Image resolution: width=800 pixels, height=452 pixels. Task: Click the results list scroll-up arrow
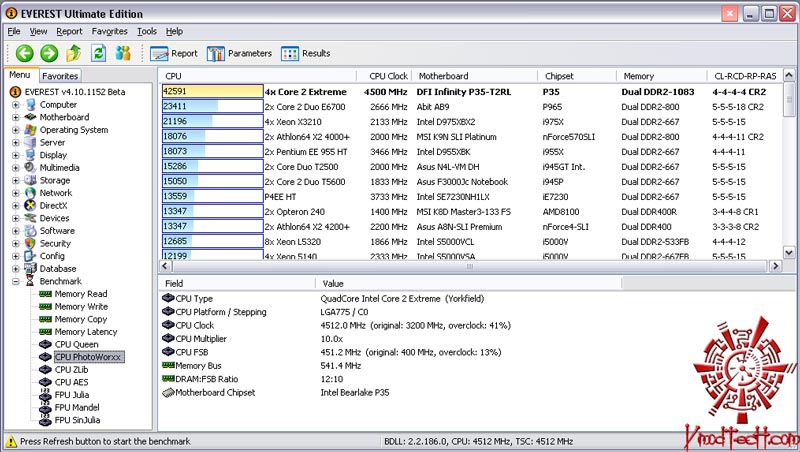[x=789, y=76]
